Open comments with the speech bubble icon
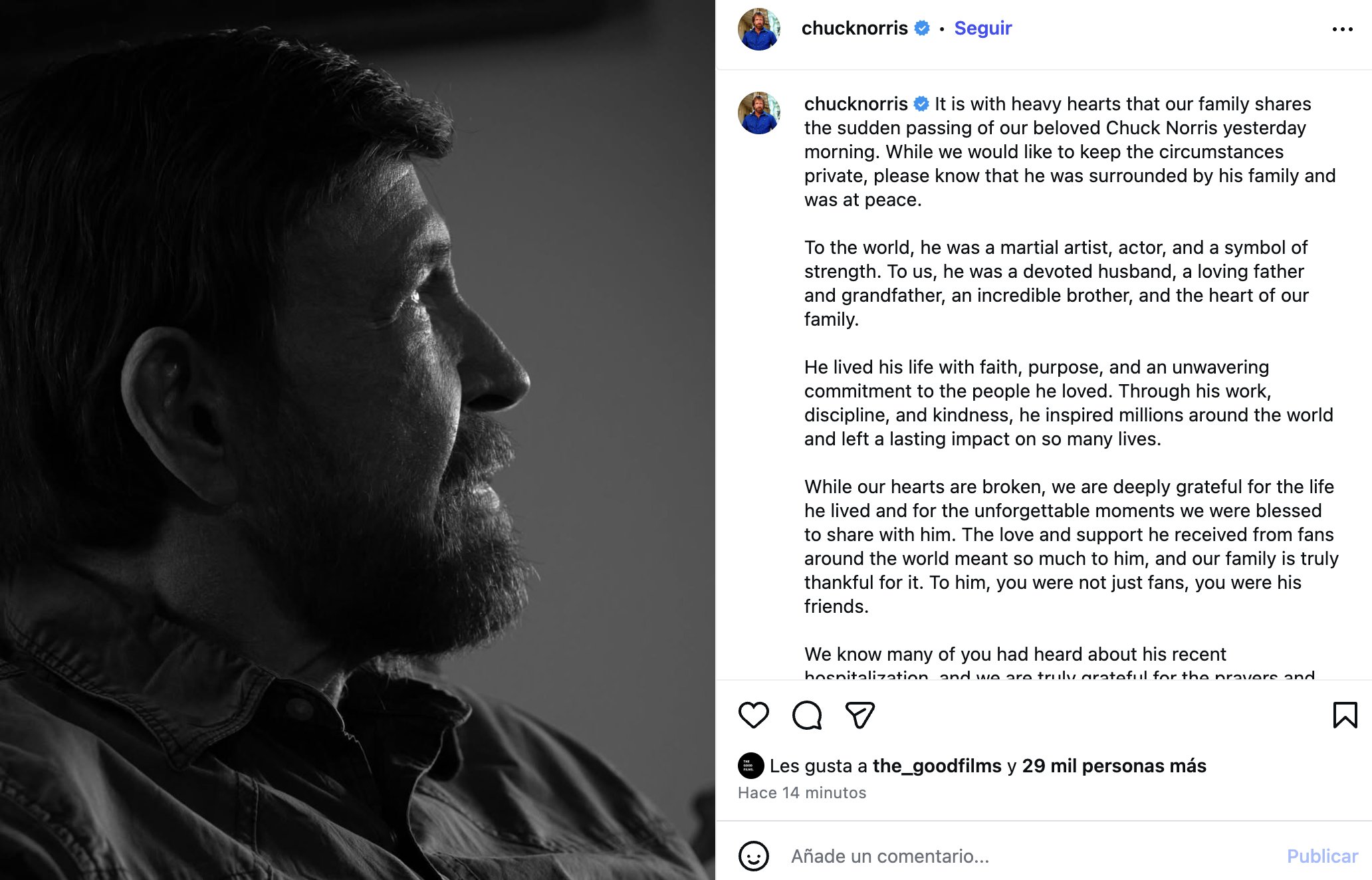 pos(806,716)
